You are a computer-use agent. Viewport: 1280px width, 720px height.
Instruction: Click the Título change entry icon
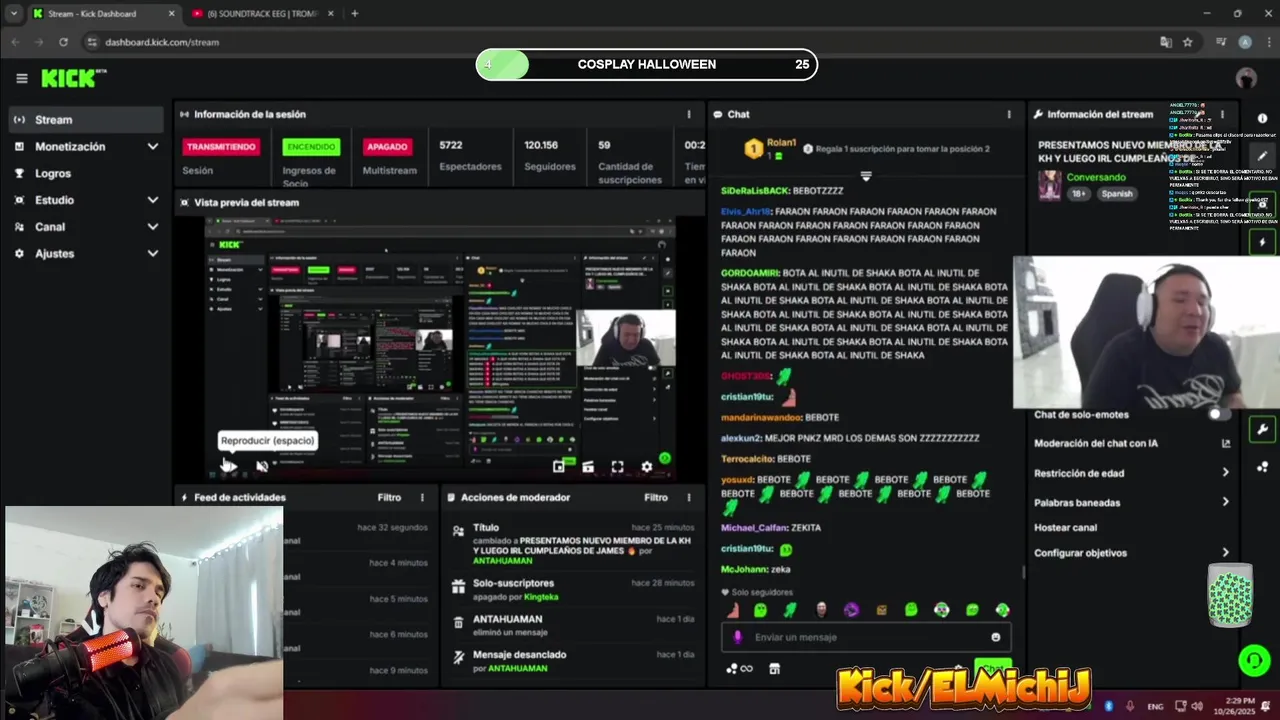tap(458, 530)
